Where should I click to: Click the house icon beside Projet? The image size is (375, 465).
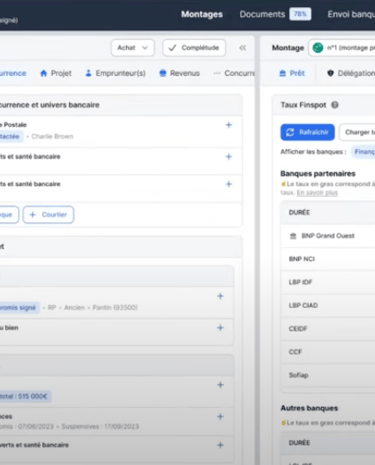[44, 73]
